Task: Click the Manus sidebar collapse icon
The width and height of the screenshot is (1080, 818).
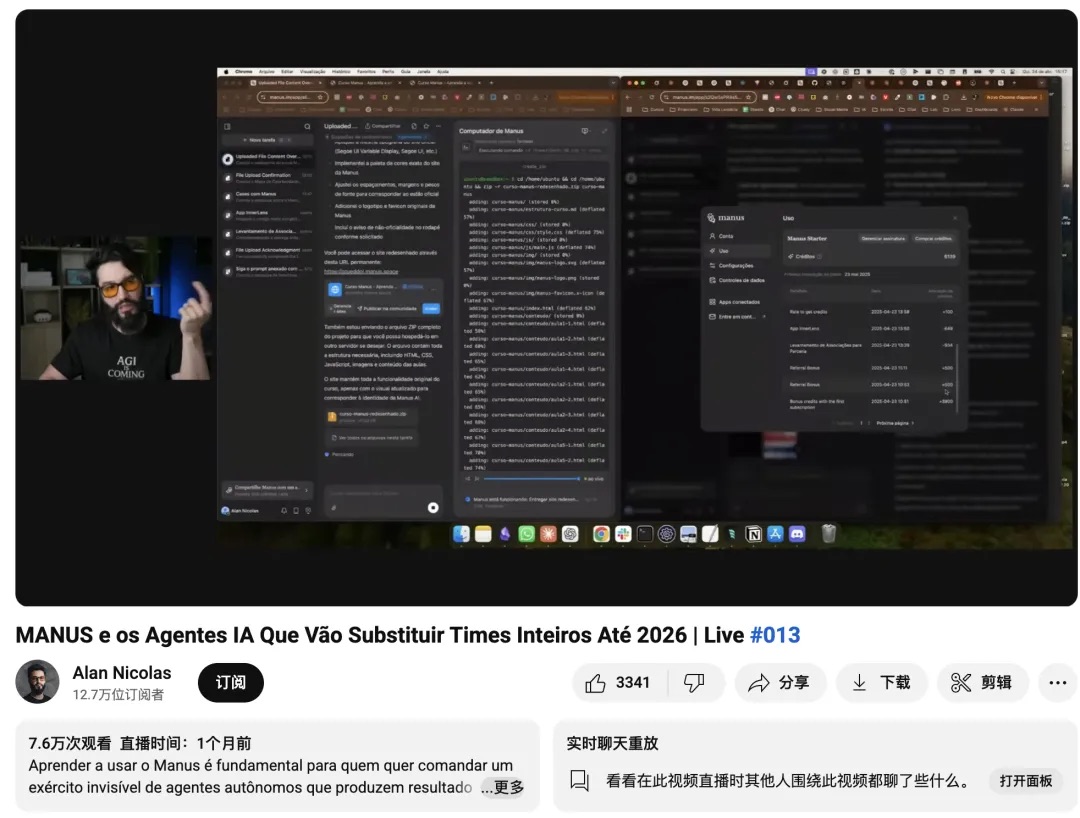Action: pyautogui.click(x=227, y=127)
